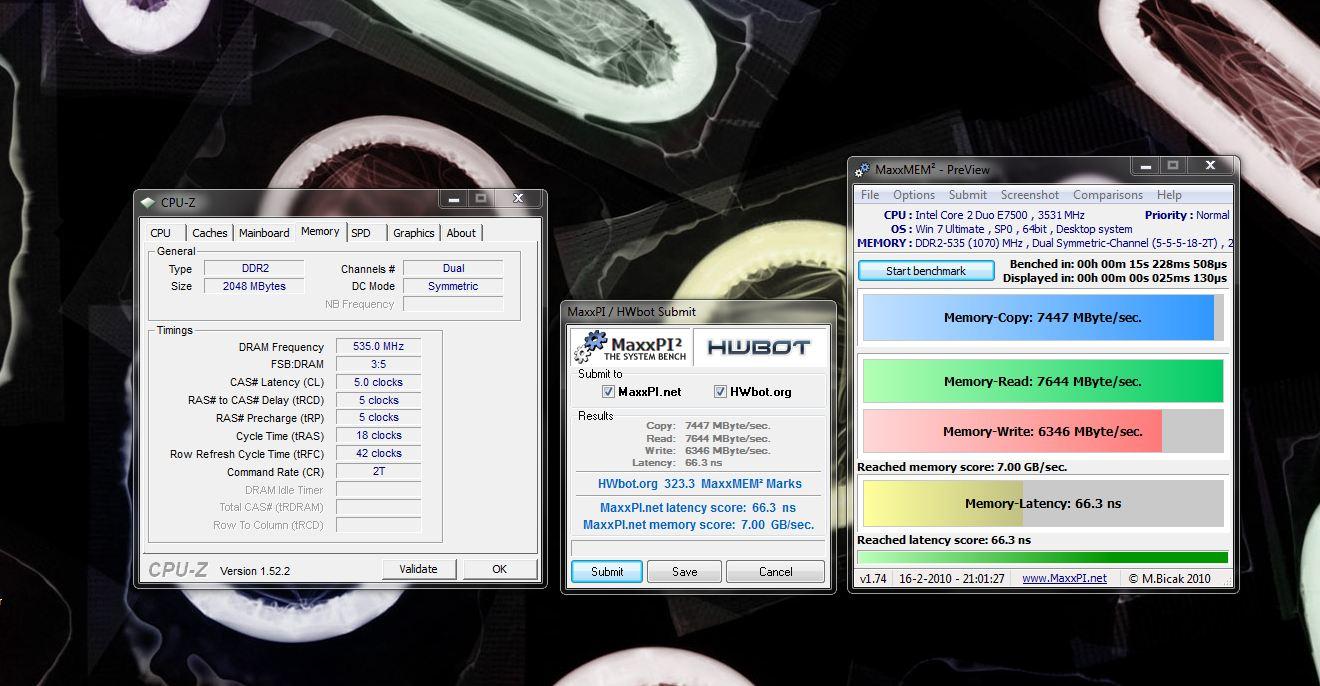The image size is (1320, 686).
Task: Open the CPU tab in CPU-Z
Action: [161, 233]
